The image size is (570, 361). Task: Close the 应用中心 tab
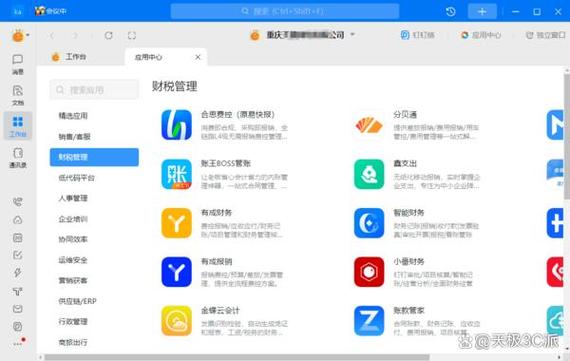coord(198,57)
